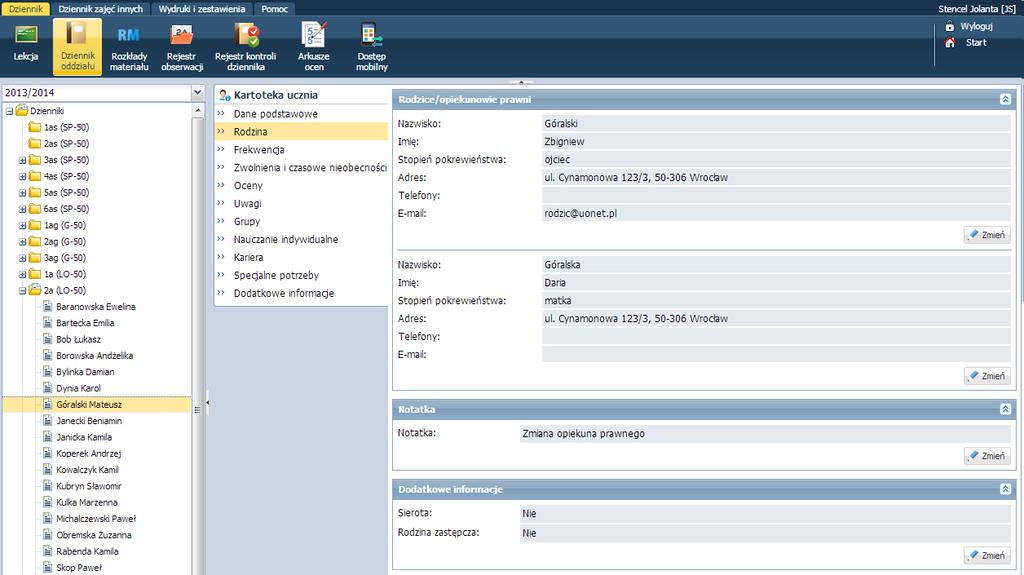Open the Lekcja ribbon icon

tap(26, 35)
